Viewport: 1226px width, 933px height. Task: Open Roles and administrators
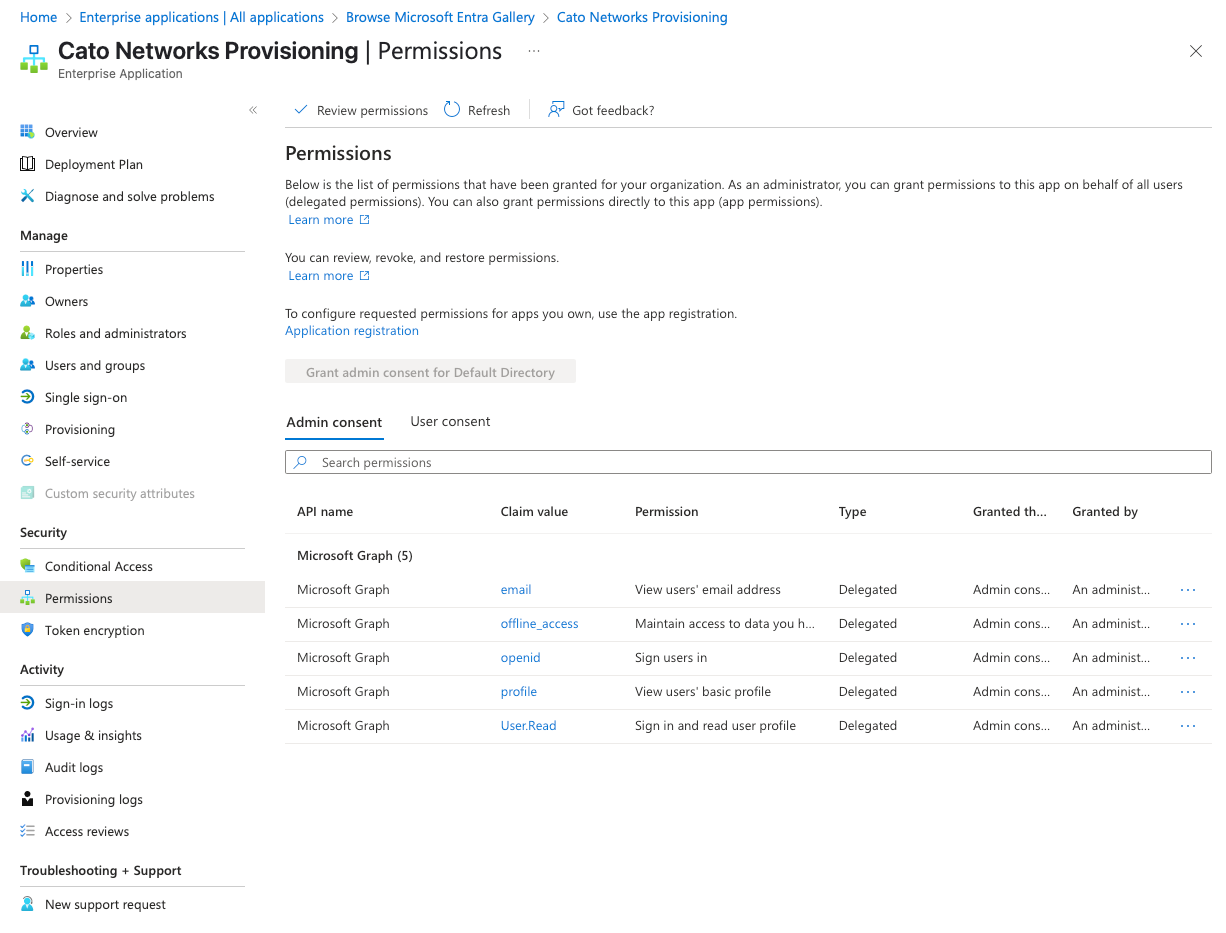[115, 333]
